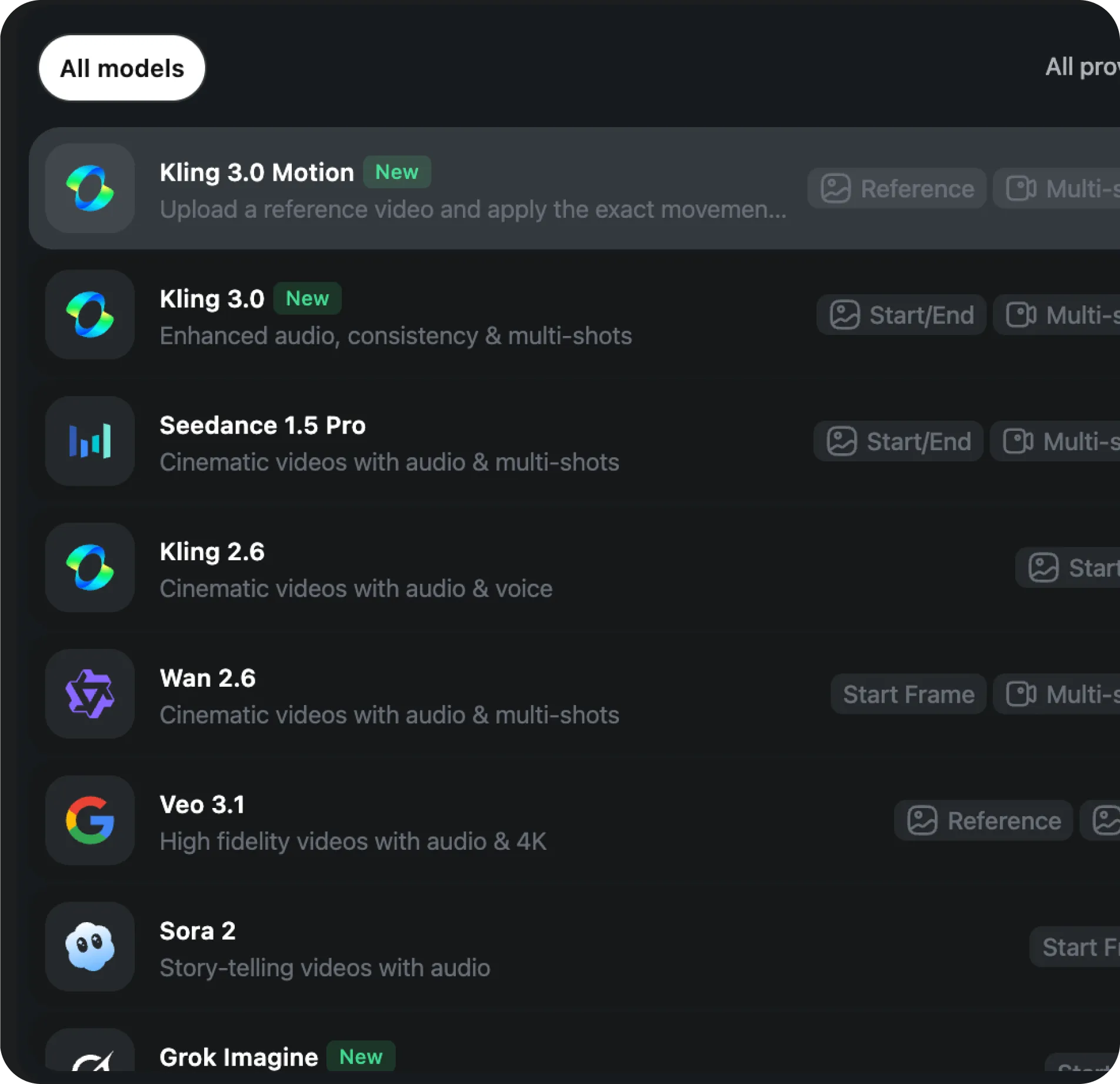The image size is (1120, 1084).
Task: Select the All models tab
Action: tap(122, 68)
